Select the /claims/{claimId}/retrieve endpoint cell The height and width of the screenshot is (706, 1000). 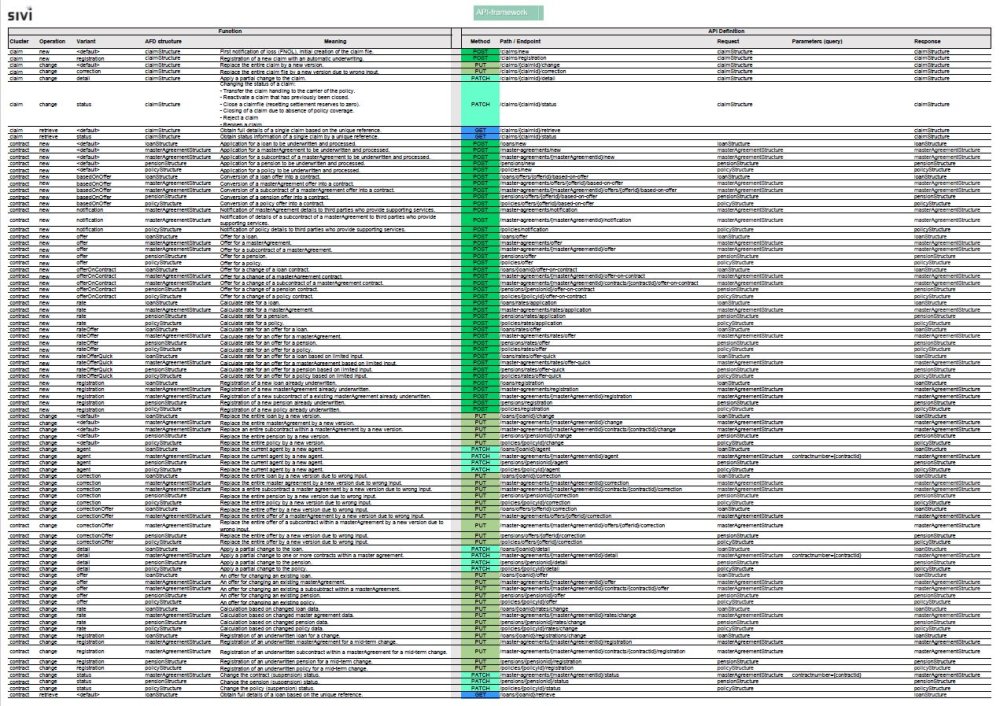(531, 130)
